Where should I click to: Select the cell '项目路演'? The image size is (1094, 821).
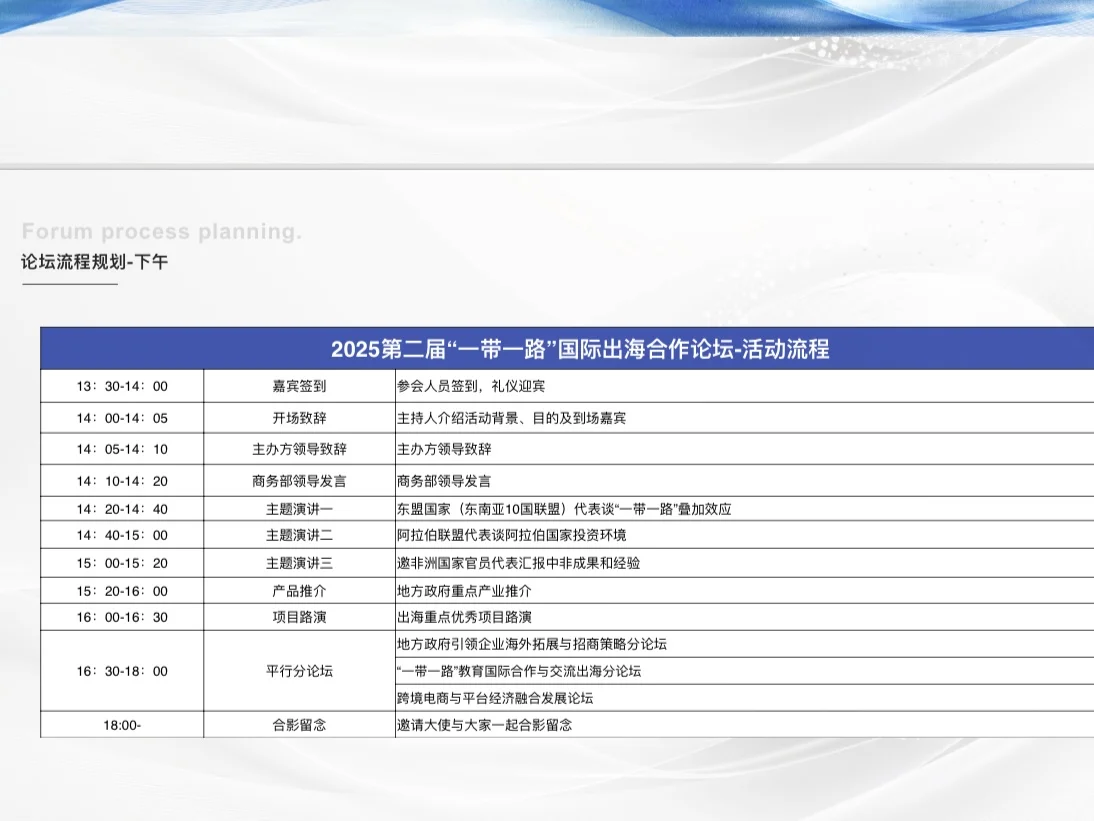[x=299, y=617]
